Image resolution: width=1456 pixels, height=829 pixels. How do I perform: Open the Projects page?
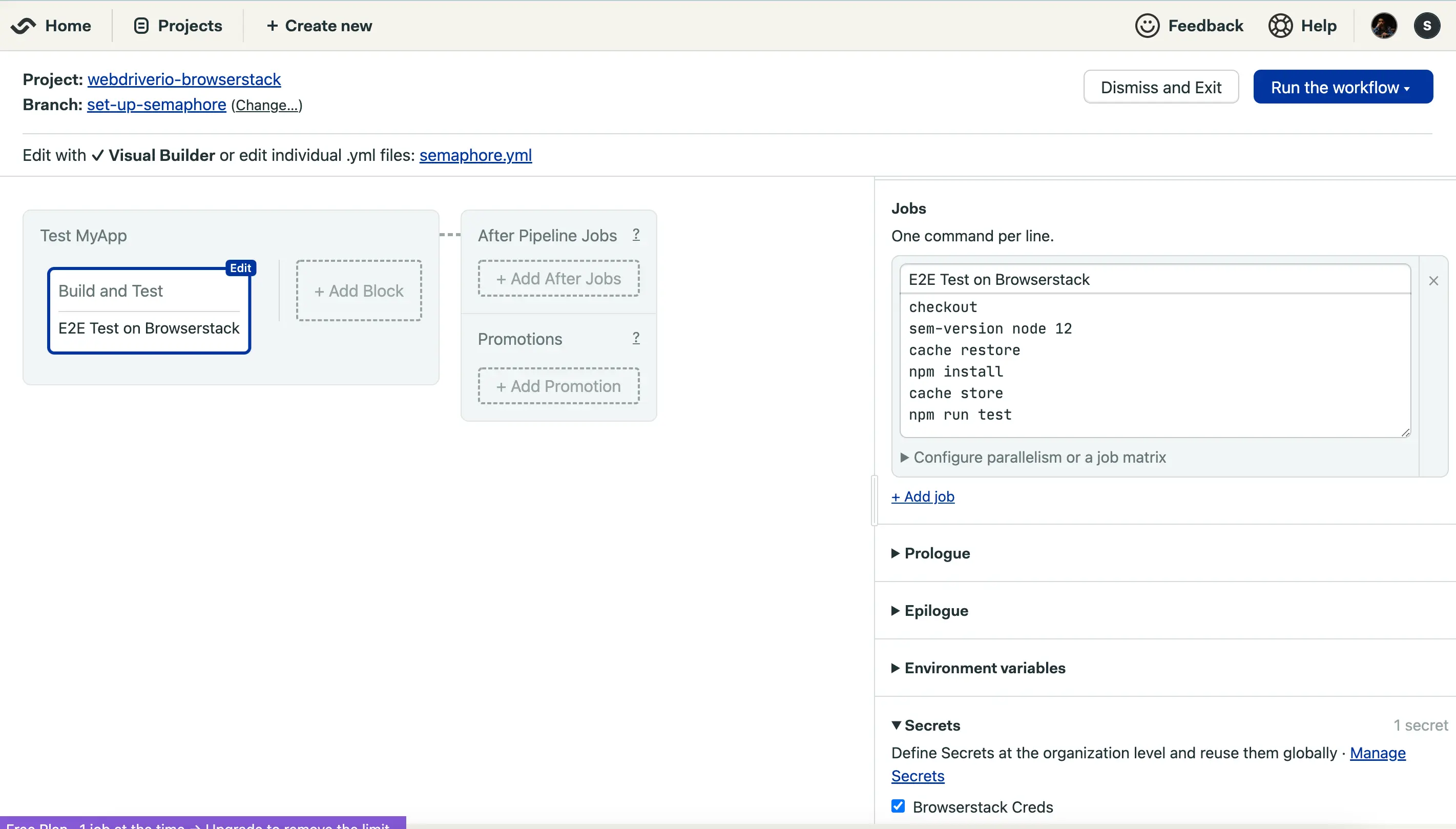point(178,26)
